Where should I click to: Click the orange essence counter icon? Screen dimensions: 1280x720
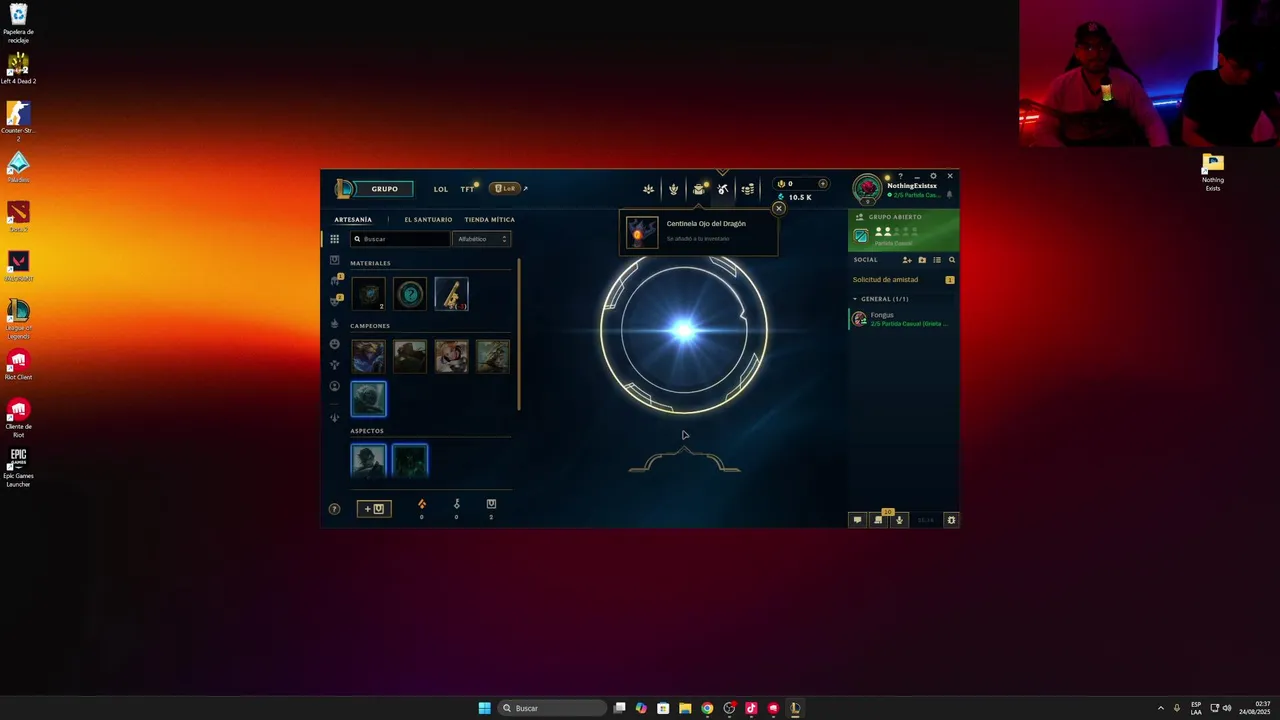point(421,504)
